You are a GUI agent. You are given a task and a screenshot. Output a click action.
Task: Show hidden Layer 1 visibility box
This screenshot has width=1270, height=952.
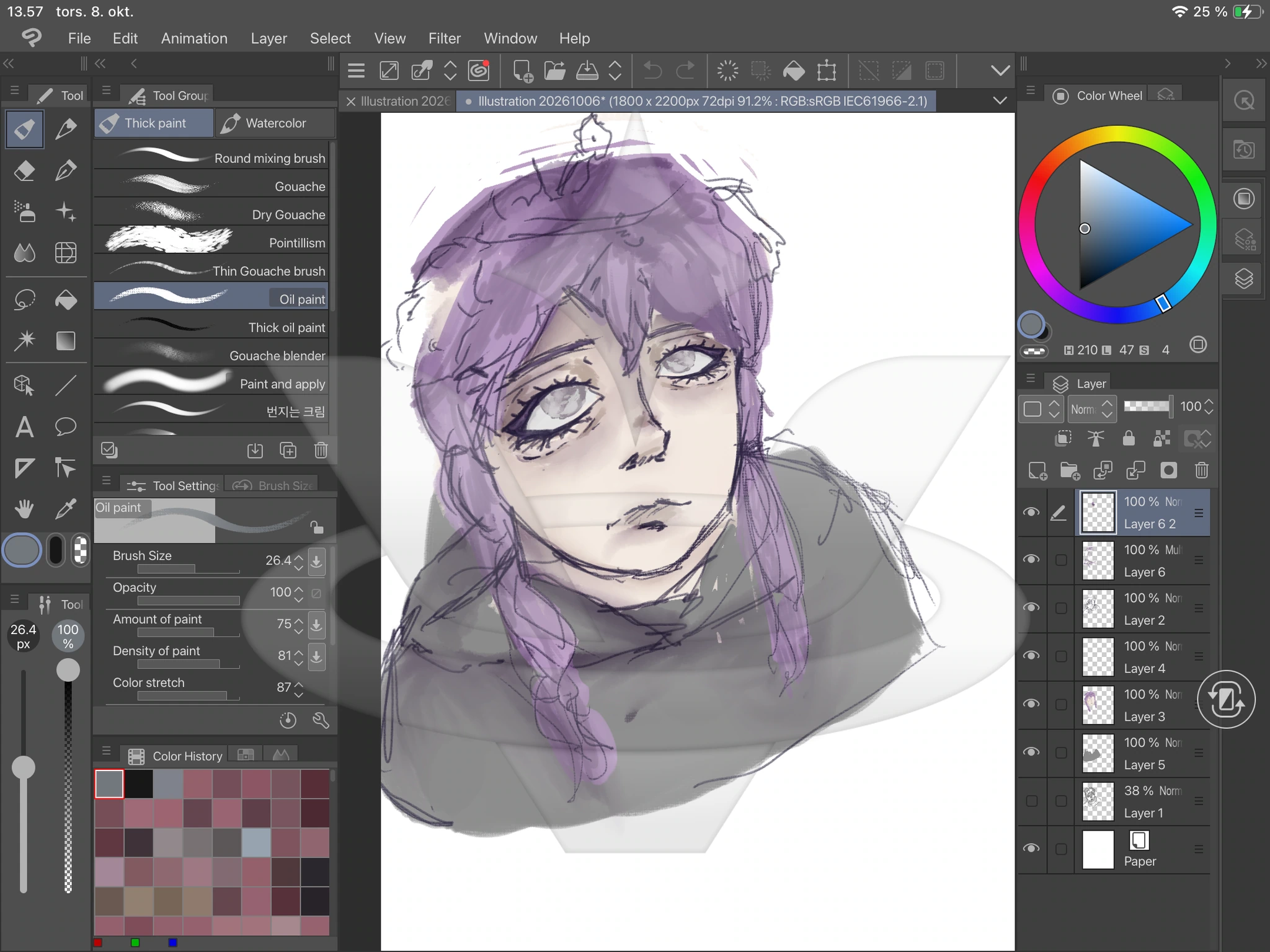[x=1031, y=801]
